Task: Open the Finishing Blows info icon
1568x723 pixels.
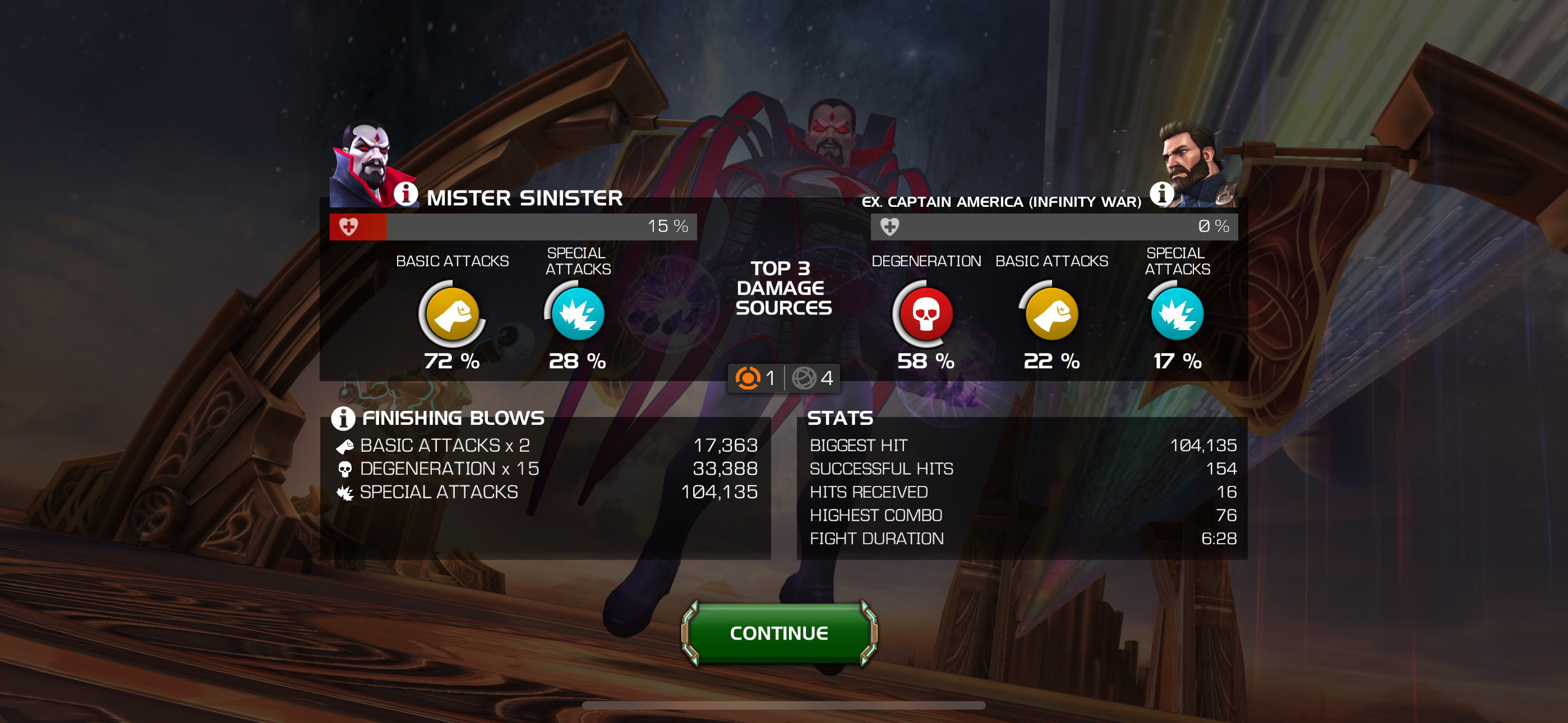Action: point(343,418)
